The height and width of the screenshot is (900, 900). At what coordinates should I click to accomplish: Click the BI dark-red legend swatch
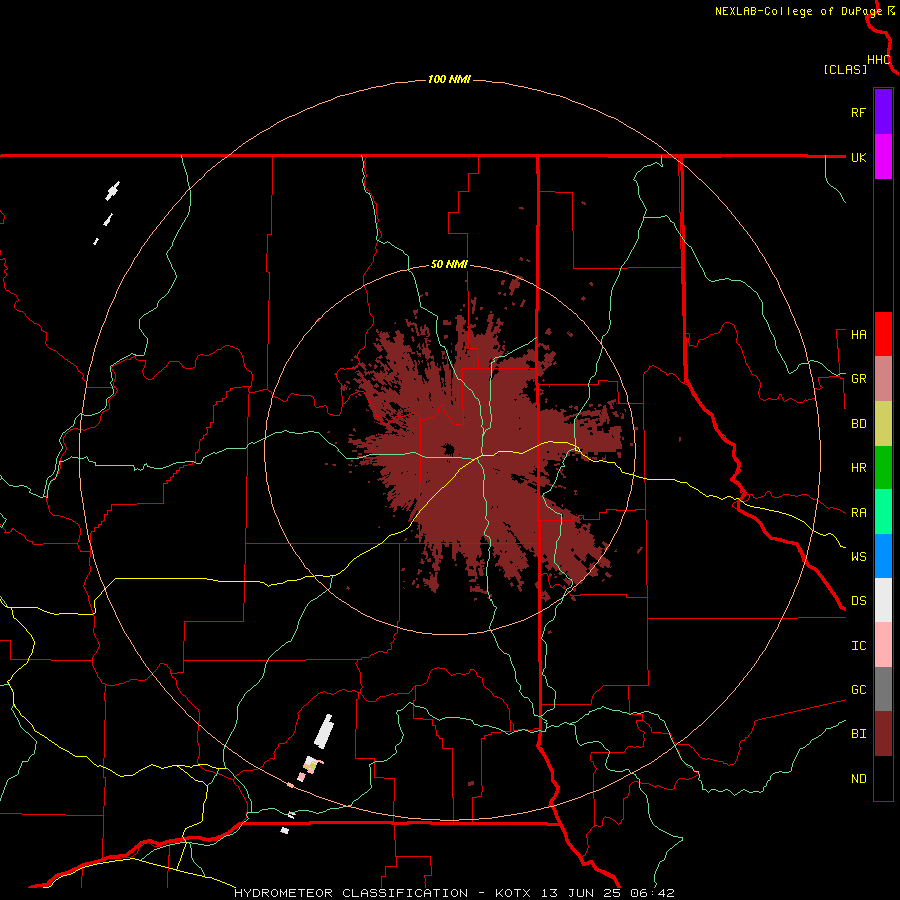coord(883,734)
